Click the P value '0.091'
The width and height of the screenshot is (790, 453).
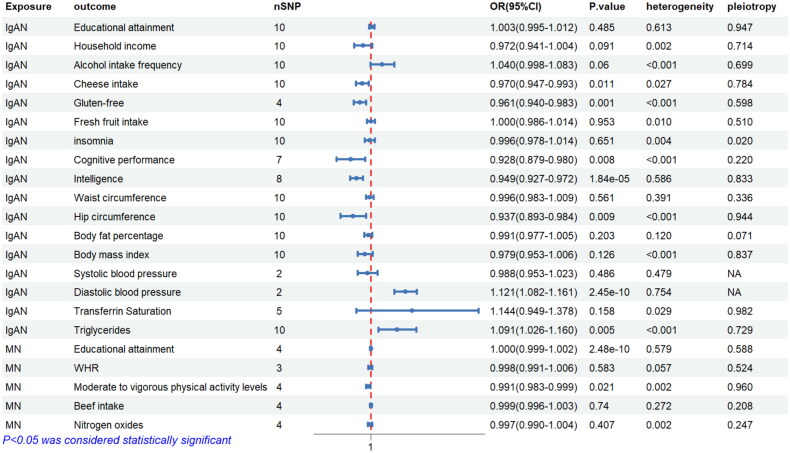(x=602, y=46)
